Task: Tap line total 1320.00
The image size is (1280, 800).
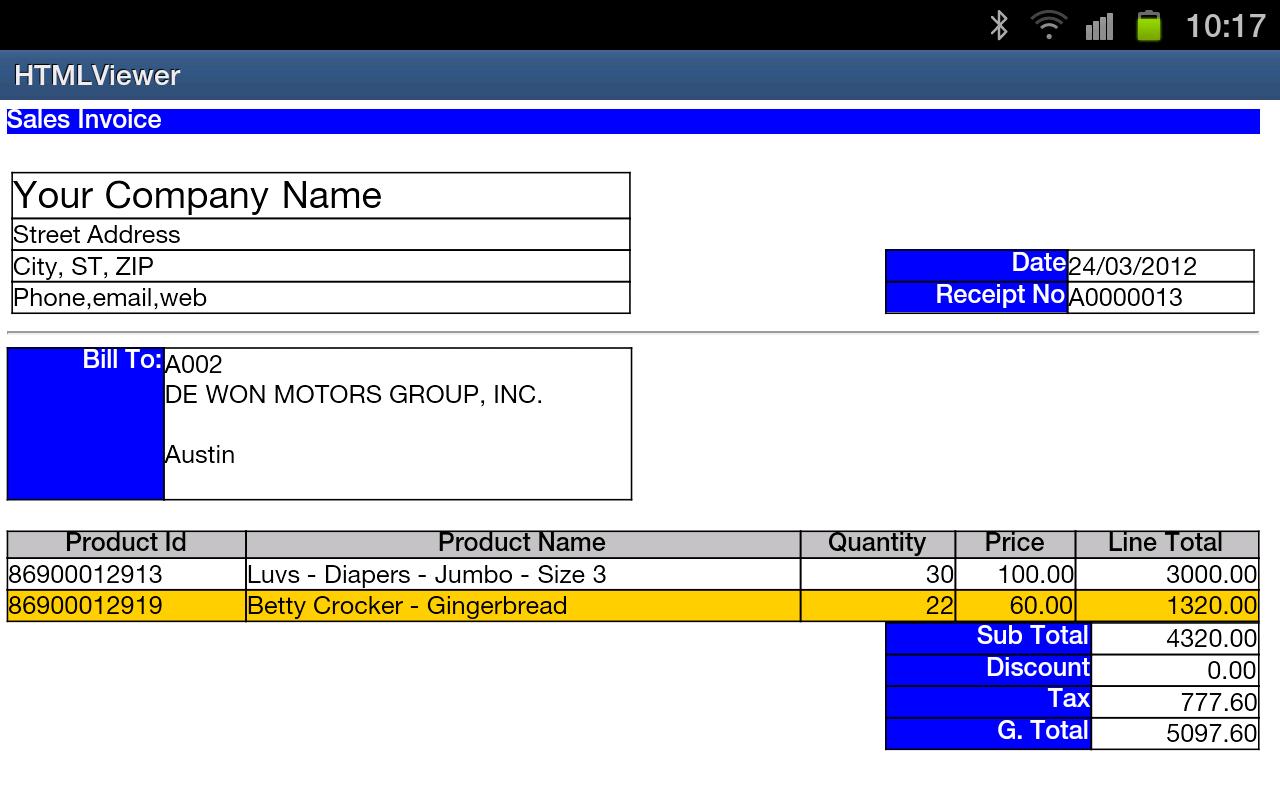Action: [1211, 606]
